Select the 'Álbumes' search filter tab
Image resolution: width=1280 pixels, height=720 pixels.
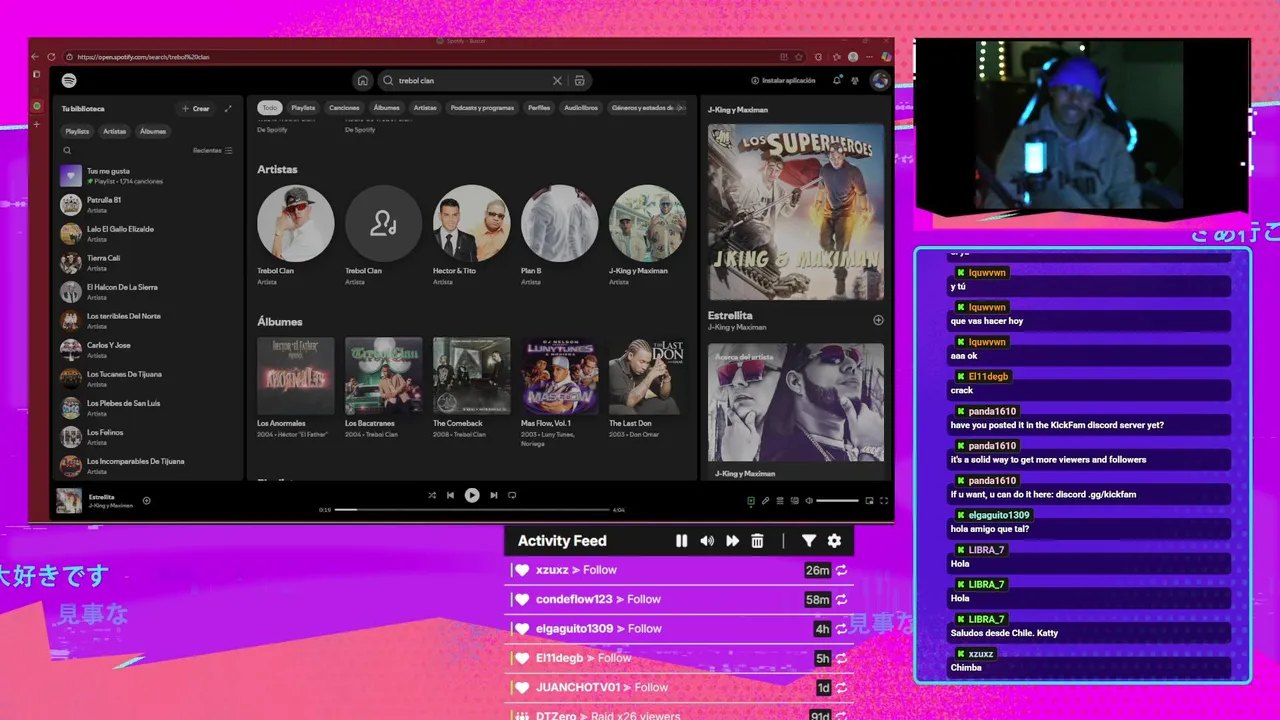coord(386,107)
